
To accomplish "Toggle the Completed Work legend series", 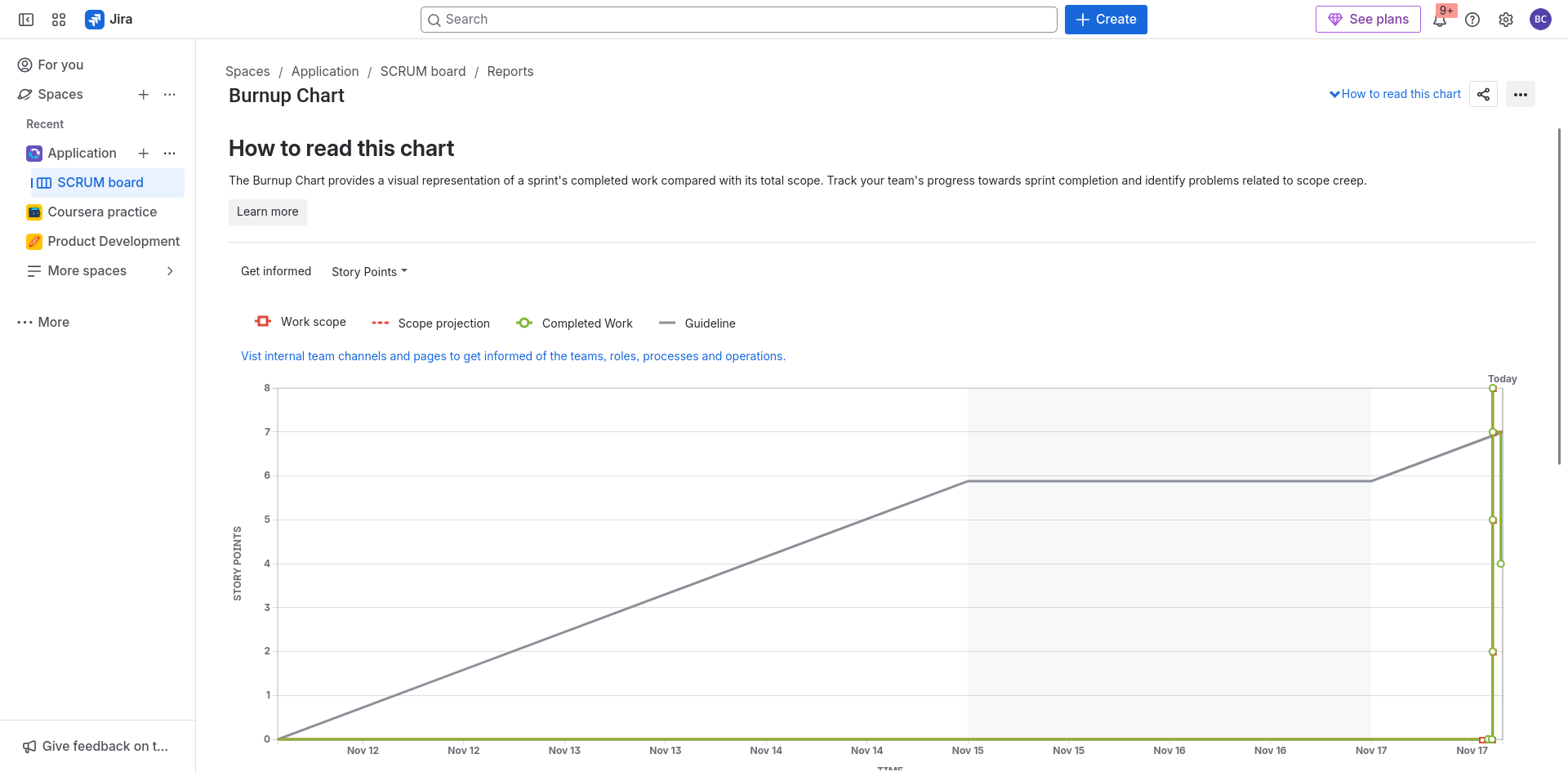I will [x=575, y=324].
